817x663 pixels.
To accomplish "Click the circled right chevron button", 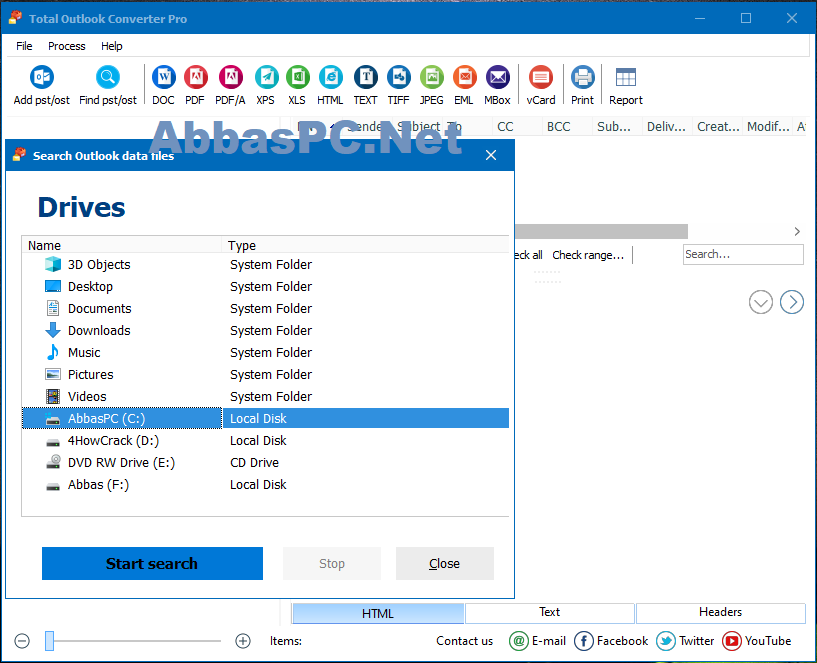I will [792, 302].
